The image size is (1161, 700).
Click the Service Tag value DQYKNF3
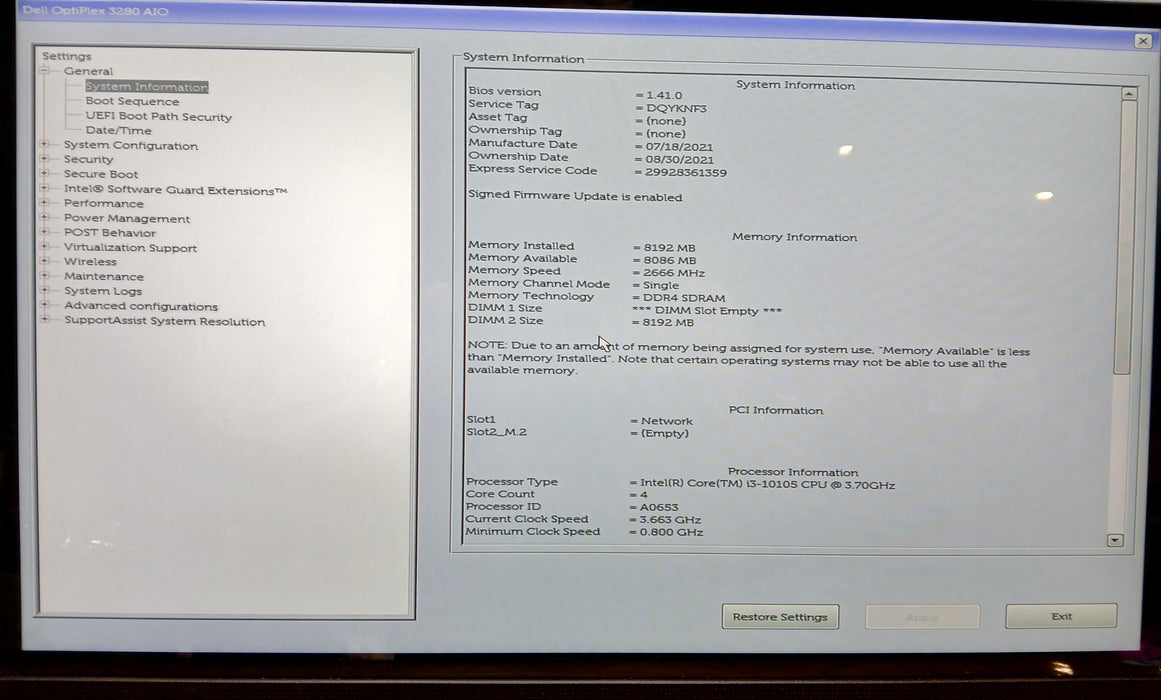click(676, 108)
